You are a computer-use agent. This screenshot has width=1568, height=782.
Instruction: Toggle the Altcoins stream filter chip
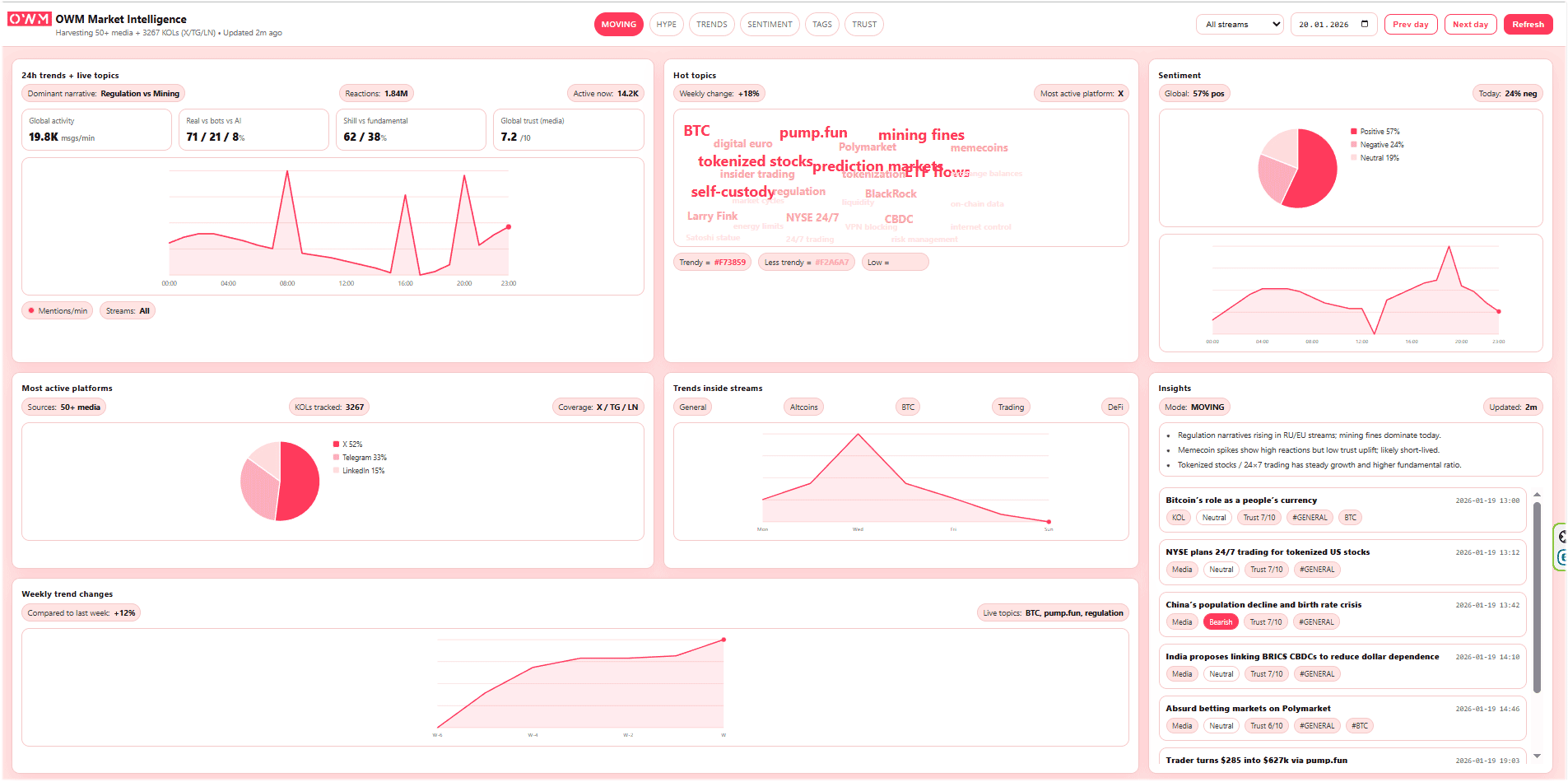click(803, 407)
